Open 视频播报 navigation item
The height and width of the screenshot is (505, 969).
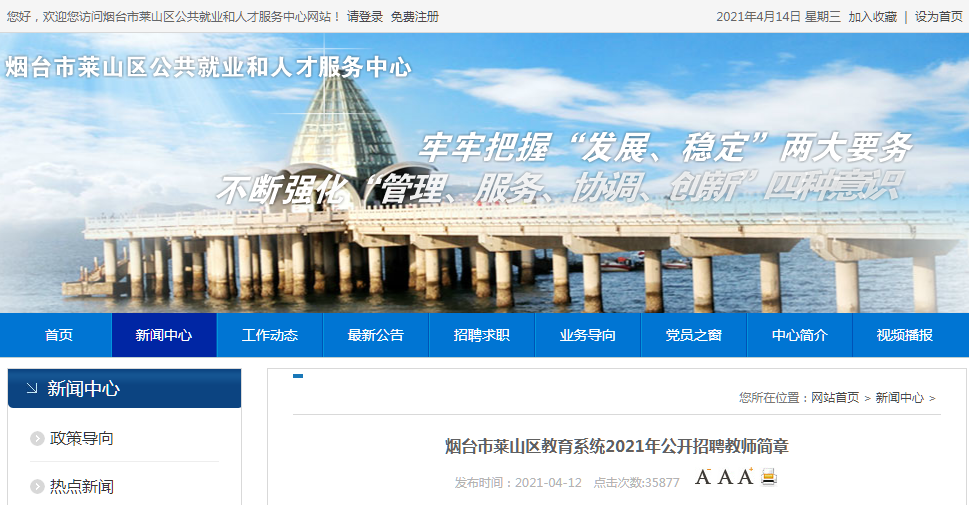pyautogui.click(x=905, y=335)
